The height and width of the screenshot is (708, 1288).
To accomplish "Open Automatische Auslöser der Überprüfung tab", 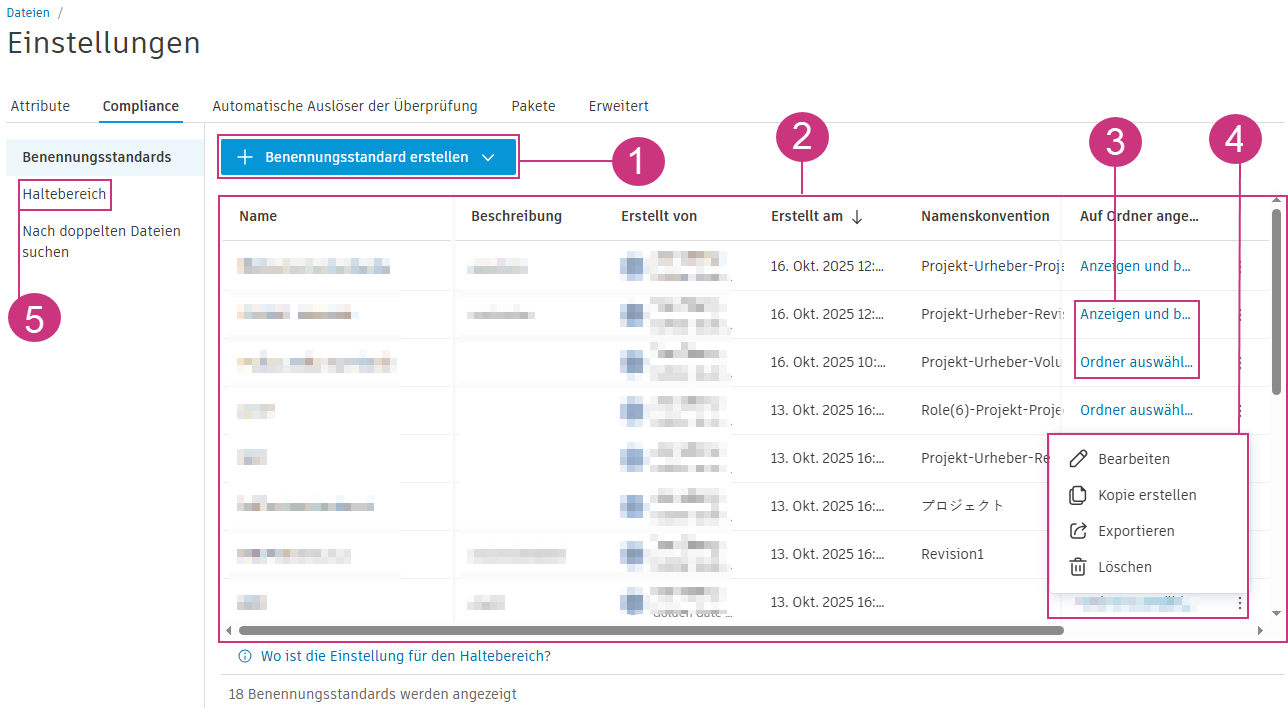I will (345, 106).
